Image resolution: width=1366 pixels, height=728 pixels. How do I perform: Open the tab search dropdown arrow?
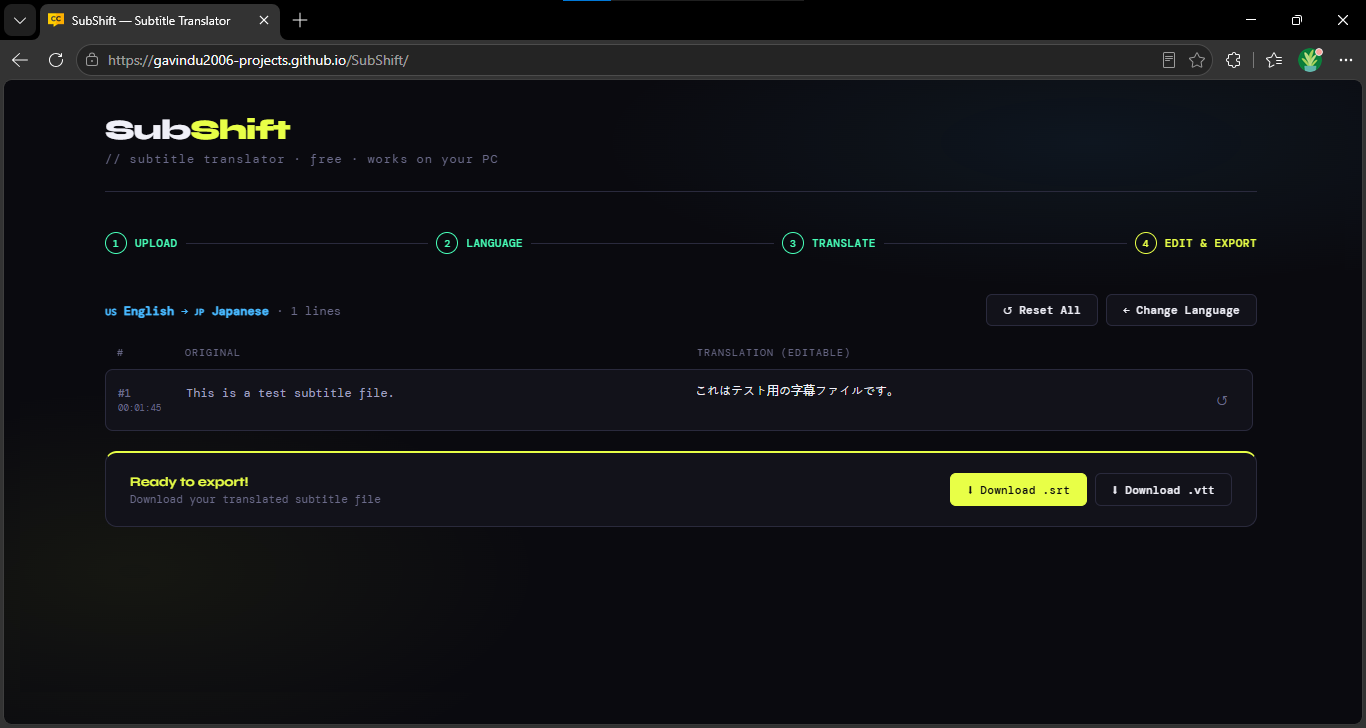point(19,20)
